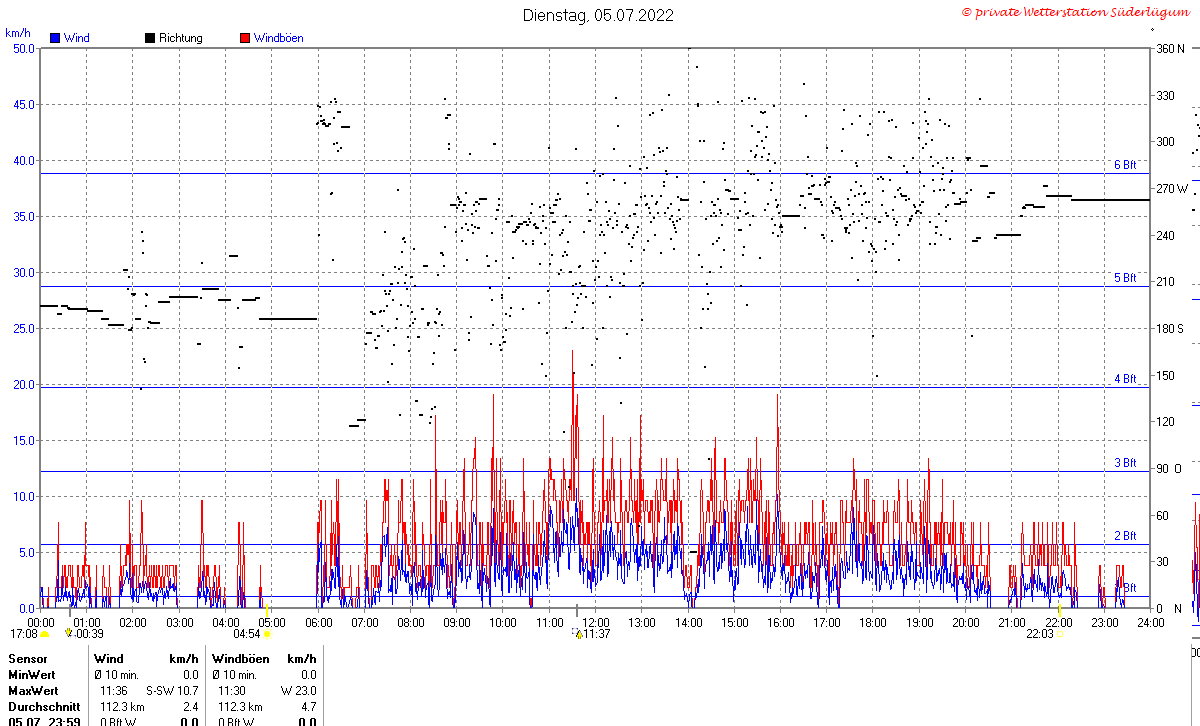Image resolution: width=1200 pixels, height=726 pixels.
Task: Click the moon arrow icon near 00:39
Action: 68,633
